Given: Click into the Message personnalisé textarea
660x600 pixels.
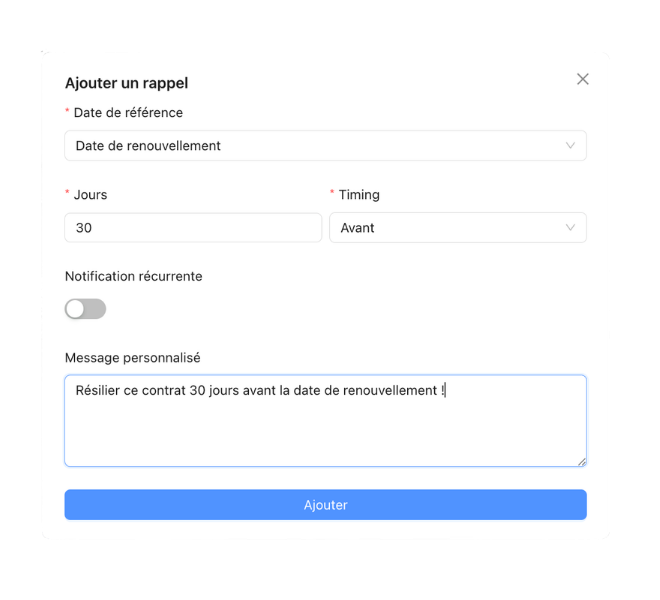Looking at the screenshot, I should pos(325,421).
